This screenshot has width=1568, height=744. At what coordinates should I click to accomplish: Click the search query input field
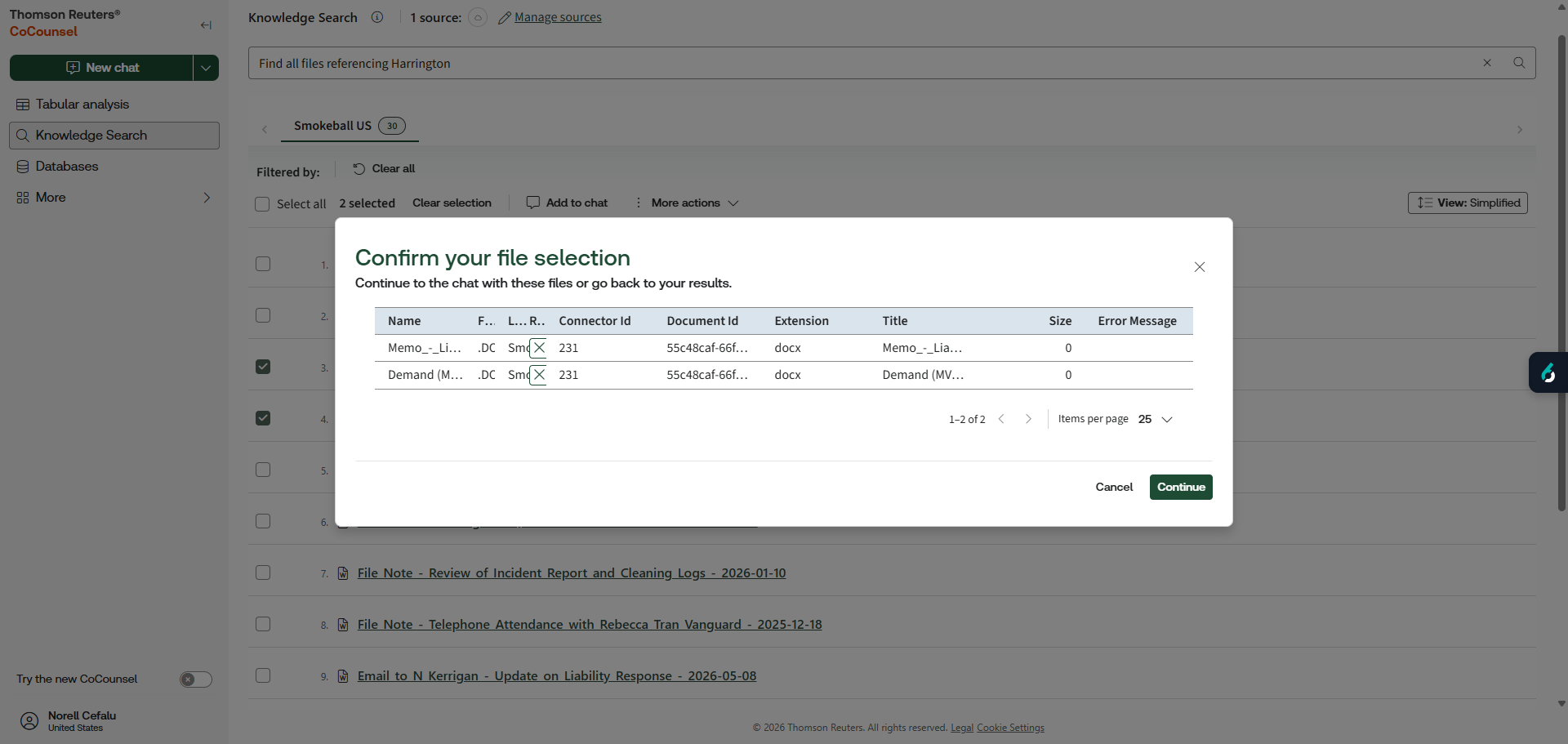(866, 63)
